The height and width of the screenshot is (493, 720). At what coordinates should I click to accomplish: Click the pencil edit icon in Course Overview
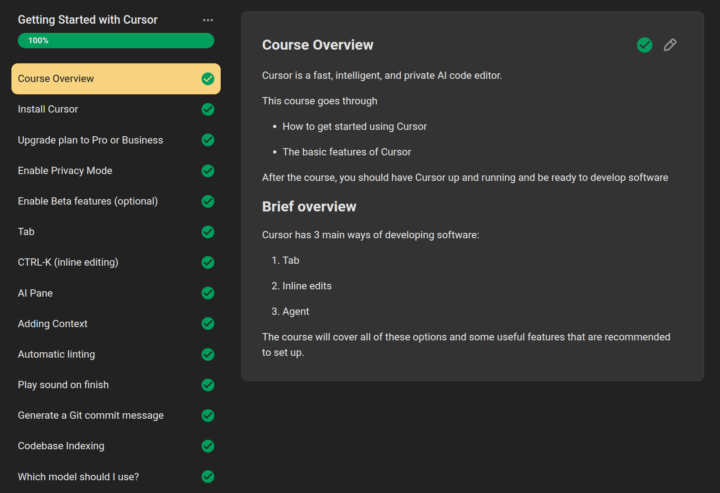click(670, 45)
